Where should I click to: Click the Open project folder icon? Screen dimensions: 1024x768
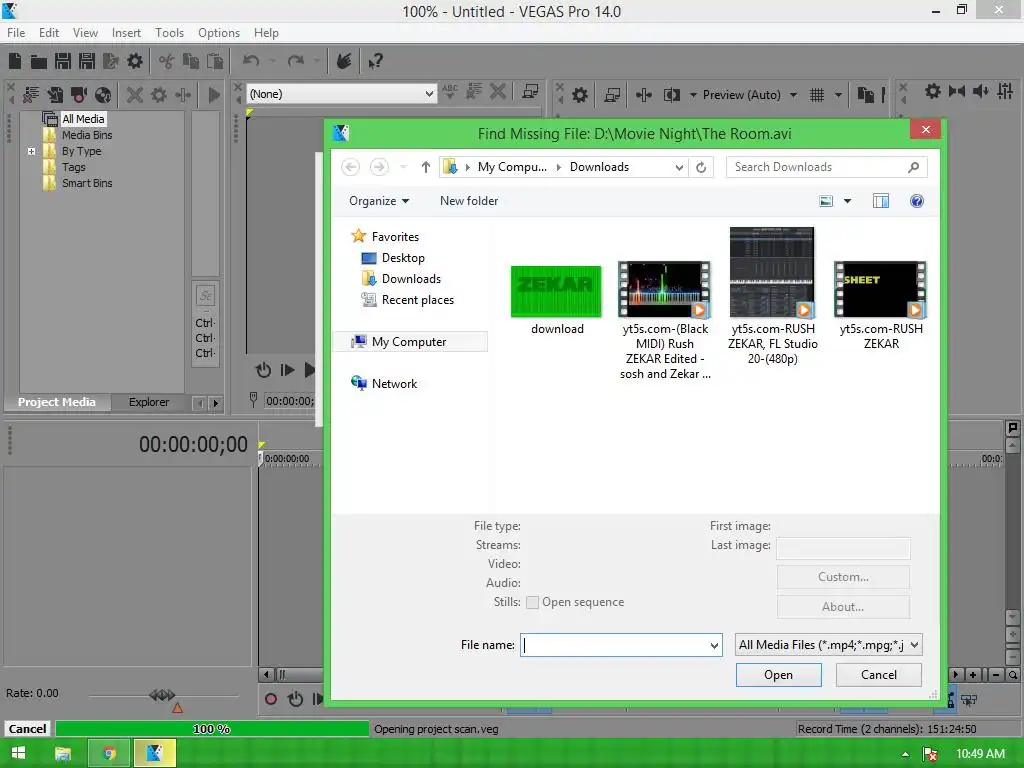(x=39, y=61)
